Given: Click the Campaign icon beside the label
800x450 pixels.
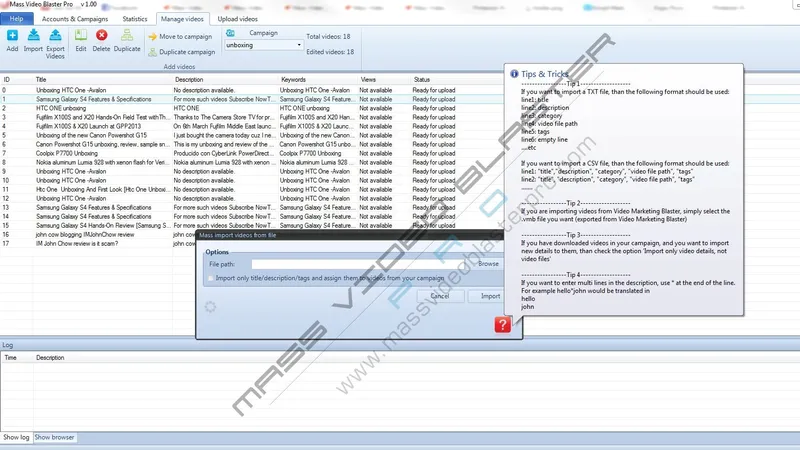Looking at the screenshot, I should 231,33.
